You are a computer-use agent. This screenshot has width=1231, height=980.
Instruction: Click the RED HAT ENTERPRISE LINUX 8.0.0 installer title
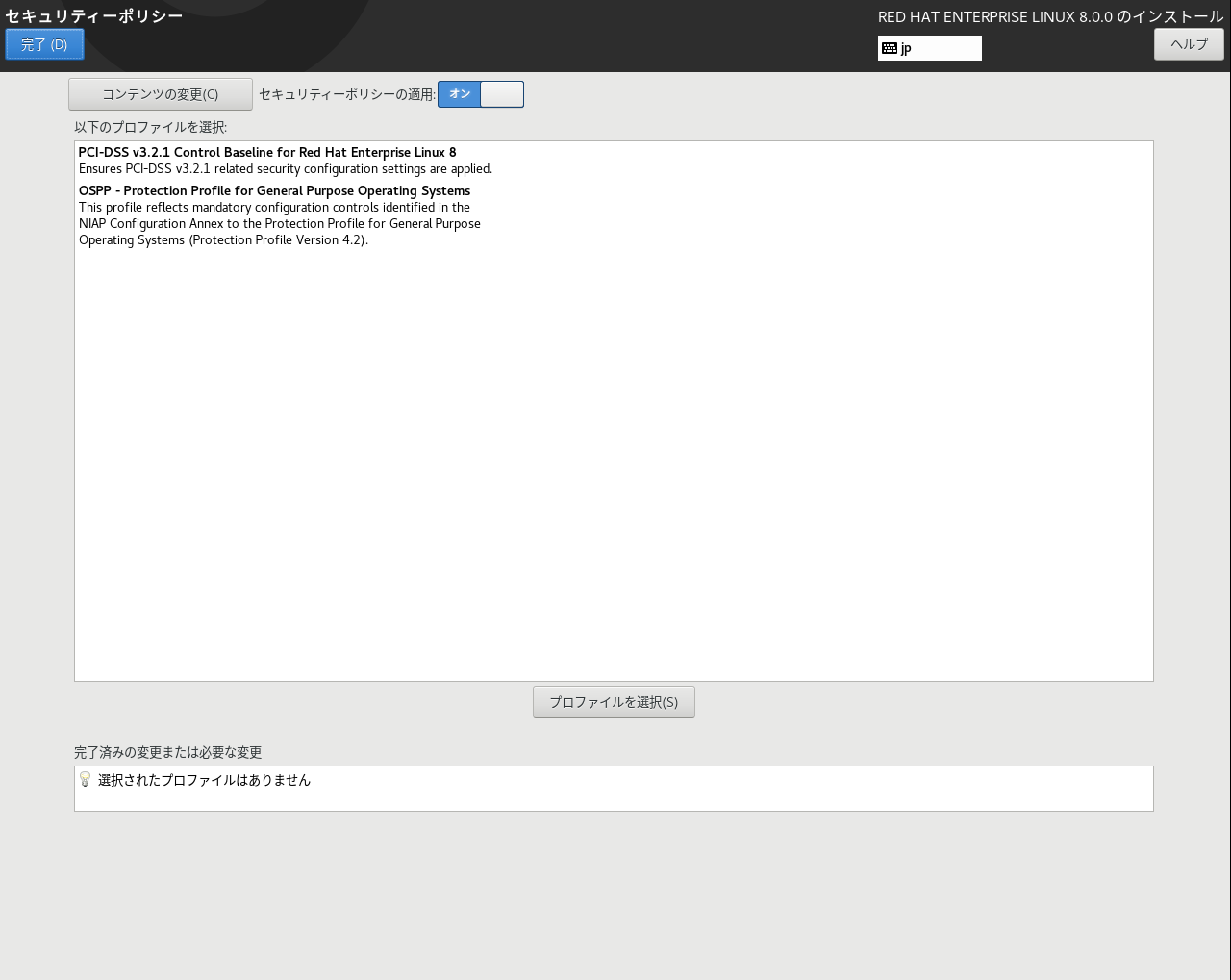tap(1050, 16)
